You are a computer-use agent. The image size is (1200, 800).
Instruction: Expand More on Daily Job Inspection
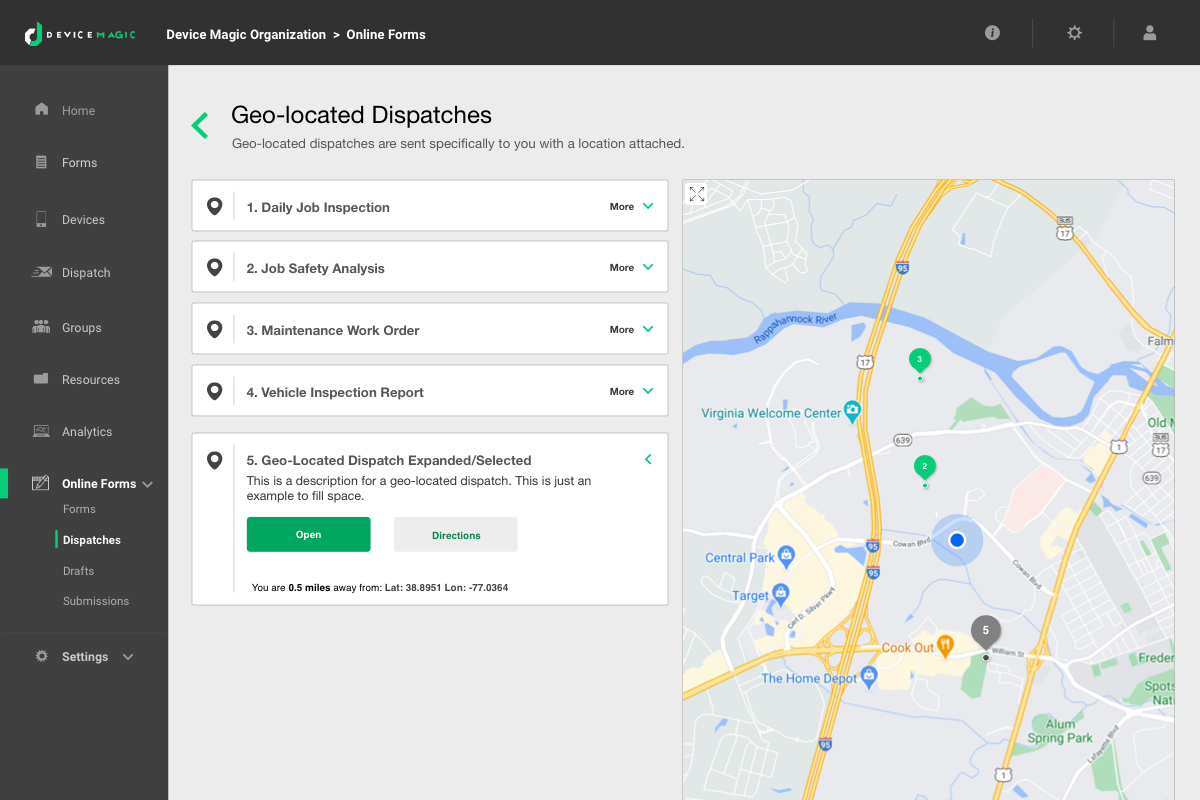coord(632,206)
